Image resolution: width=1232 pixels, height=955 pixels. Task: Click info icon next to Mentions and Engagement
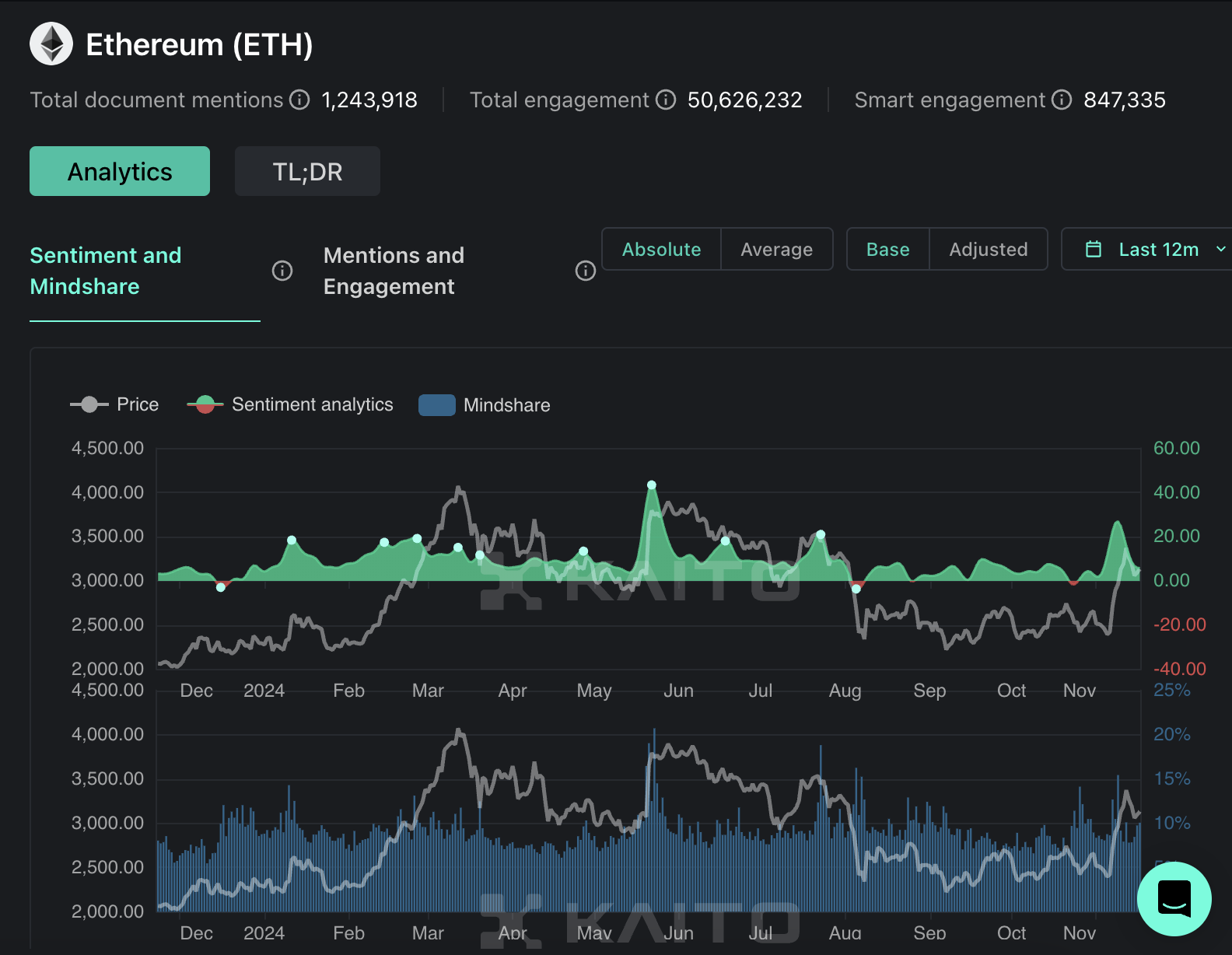coord(586,271)
